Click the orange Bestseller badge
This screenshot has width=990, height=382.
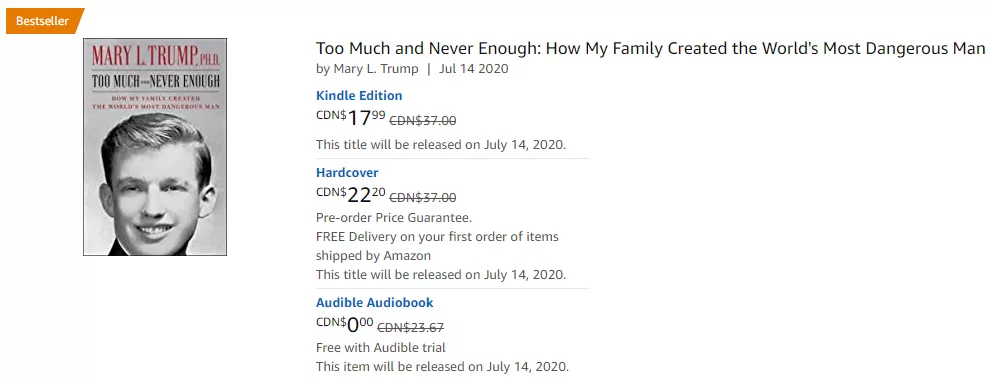pos(44,21)
